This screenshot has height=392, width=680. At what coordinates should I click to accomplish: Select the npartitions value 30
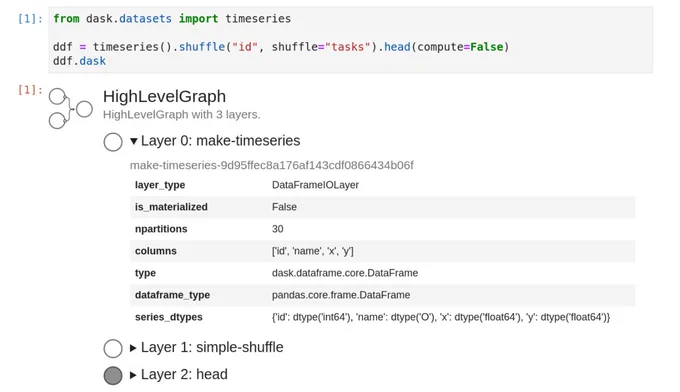(x=278, y=229)
